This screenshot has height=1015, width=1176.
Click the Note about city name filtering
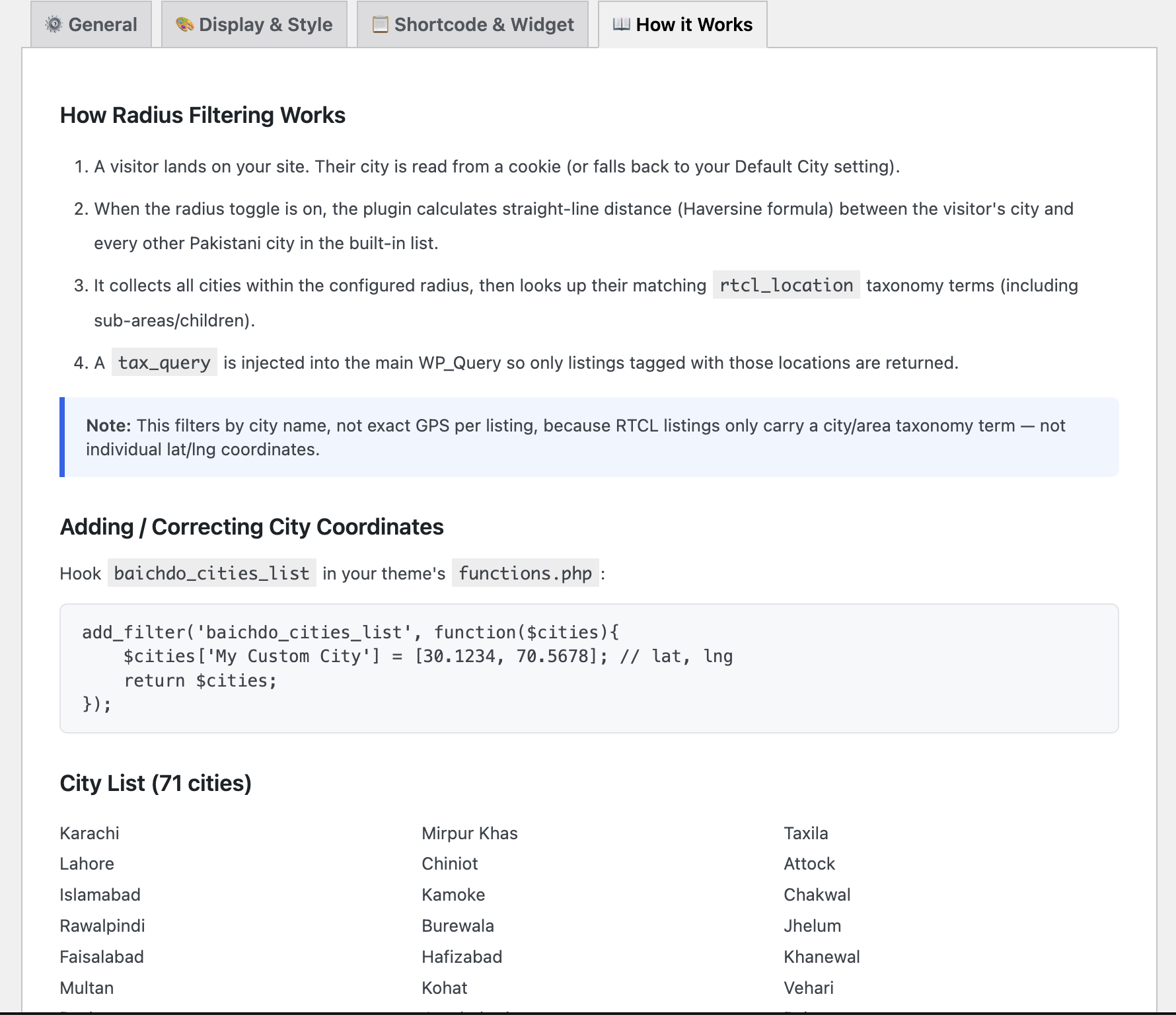589,437
